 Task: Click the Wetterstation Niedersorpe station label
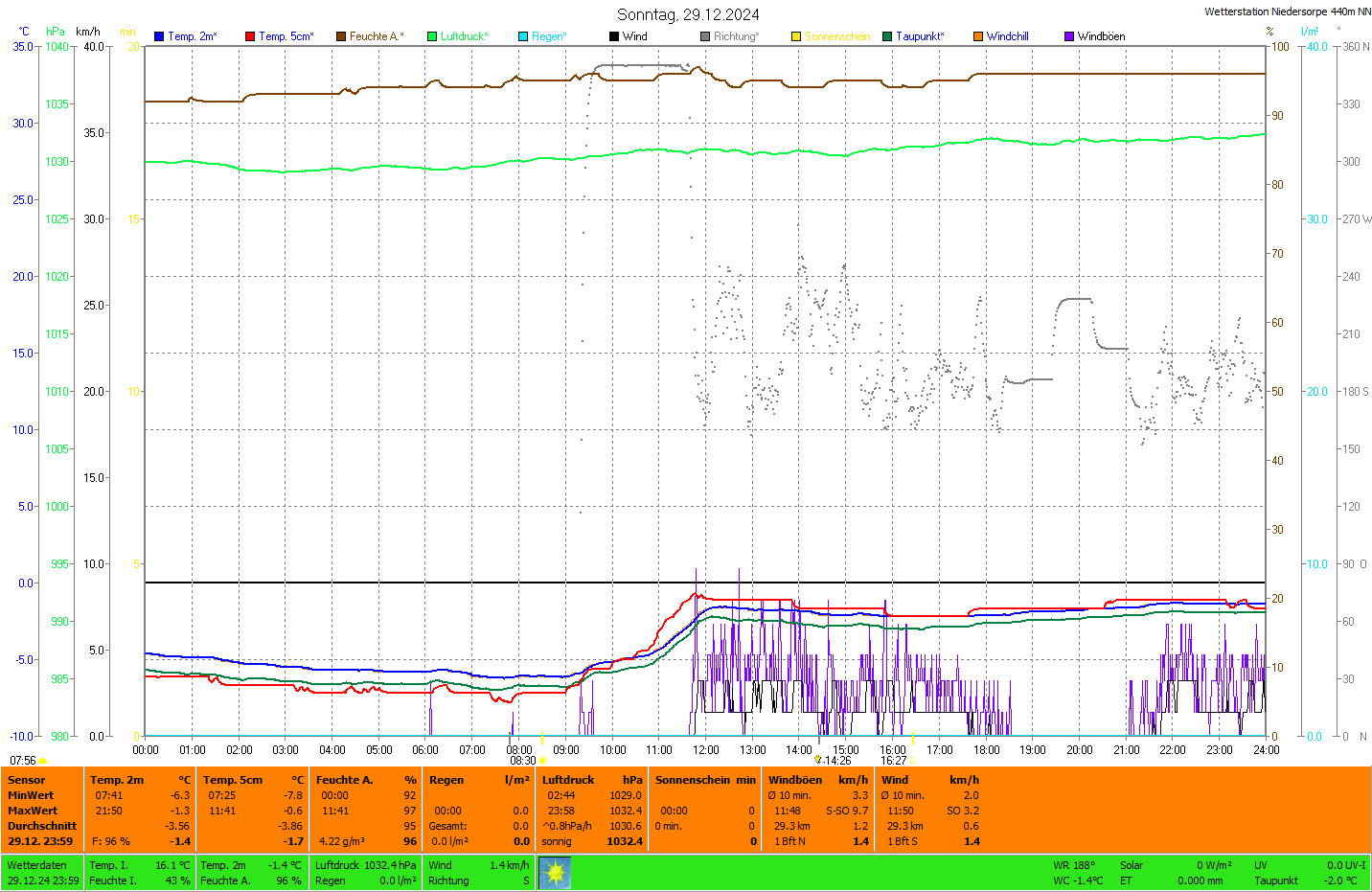tap(1287, 11)
